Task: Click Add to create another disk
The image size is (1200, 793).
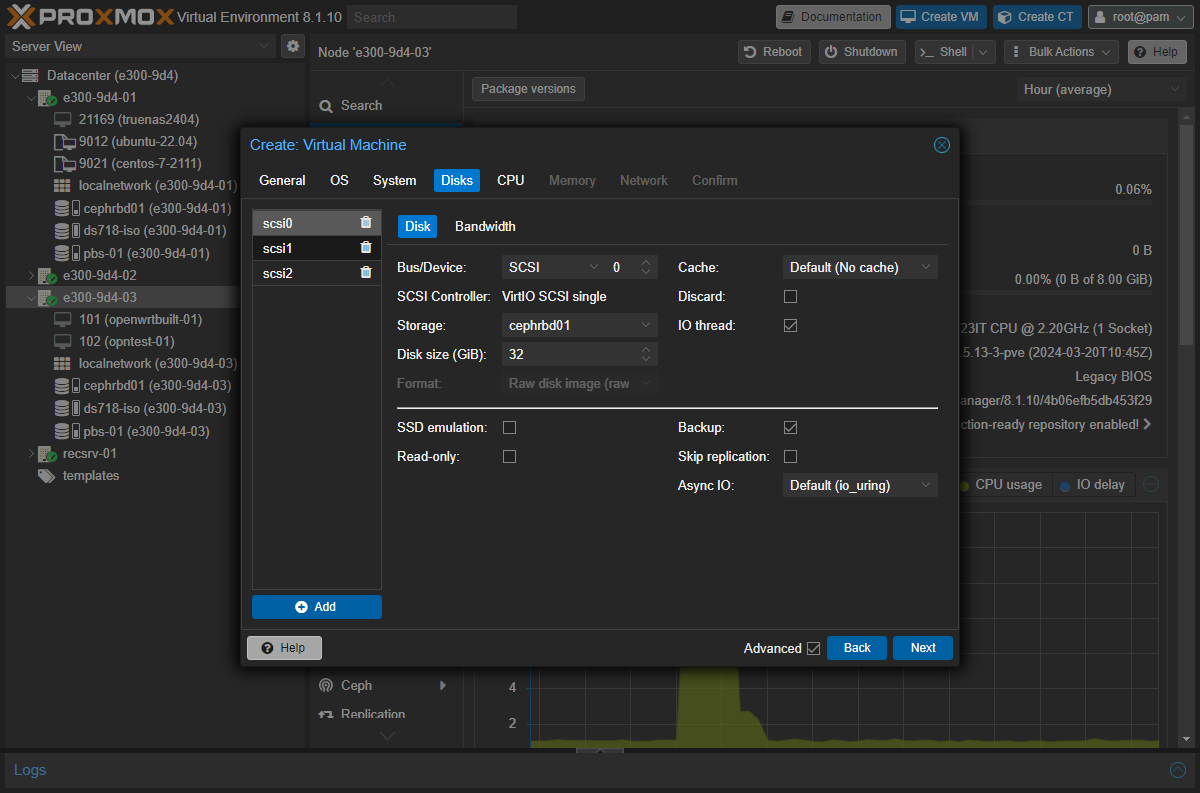Action: coord(317,607)
